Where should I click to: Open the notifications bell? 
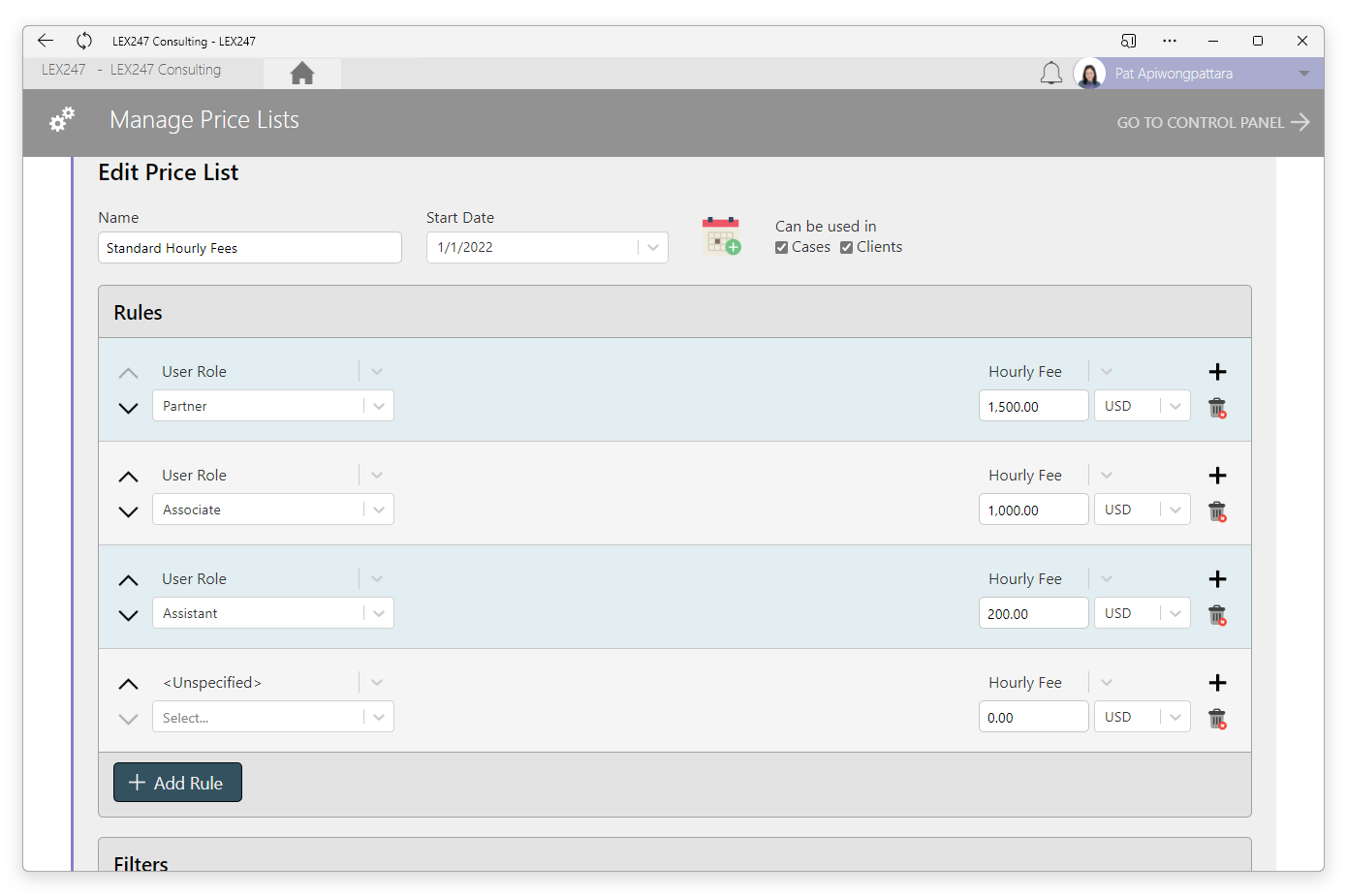coord(1051,74)
